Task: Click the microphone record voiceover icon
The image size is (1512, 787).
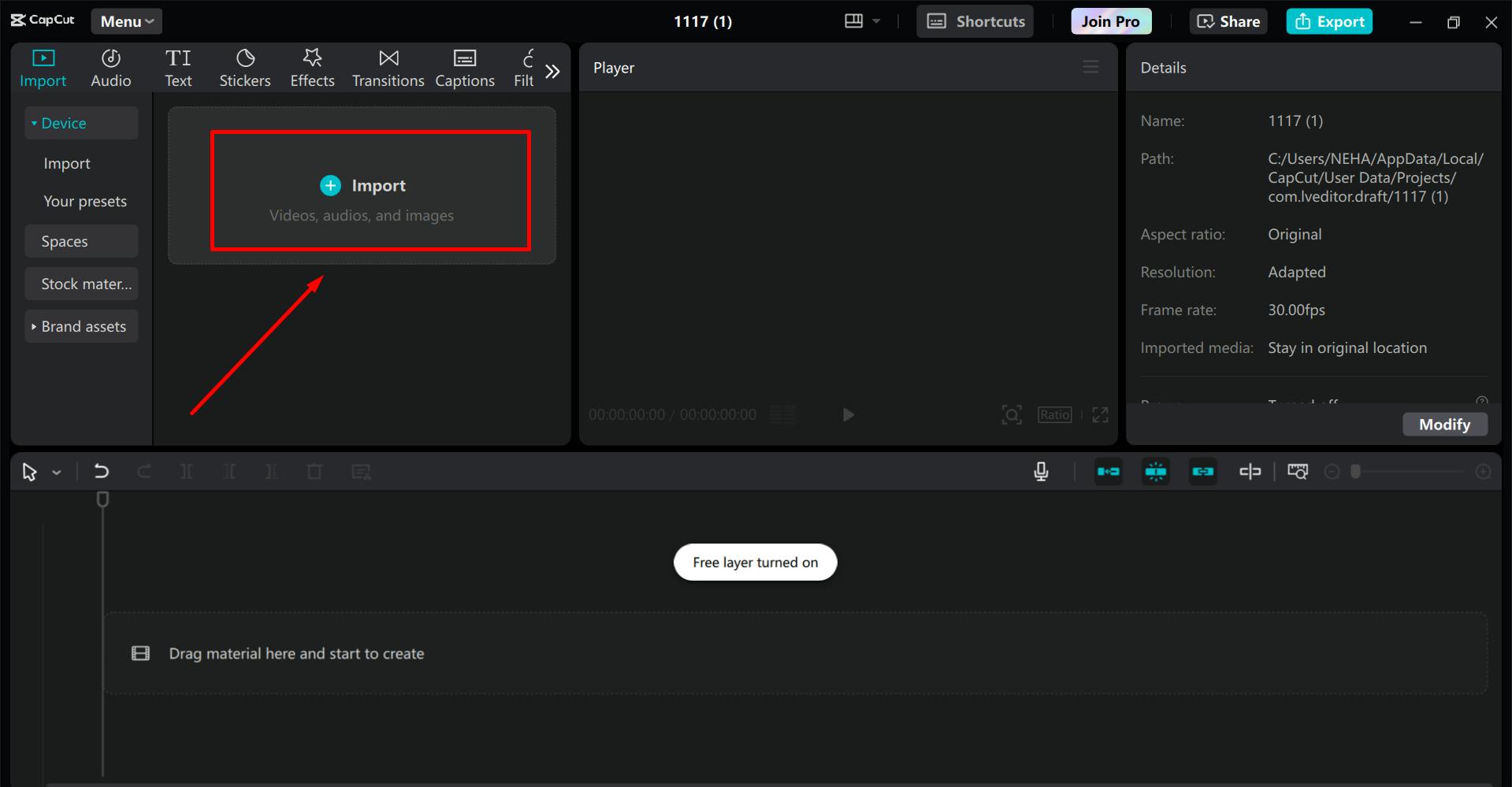Action: tap(1041, 471)
